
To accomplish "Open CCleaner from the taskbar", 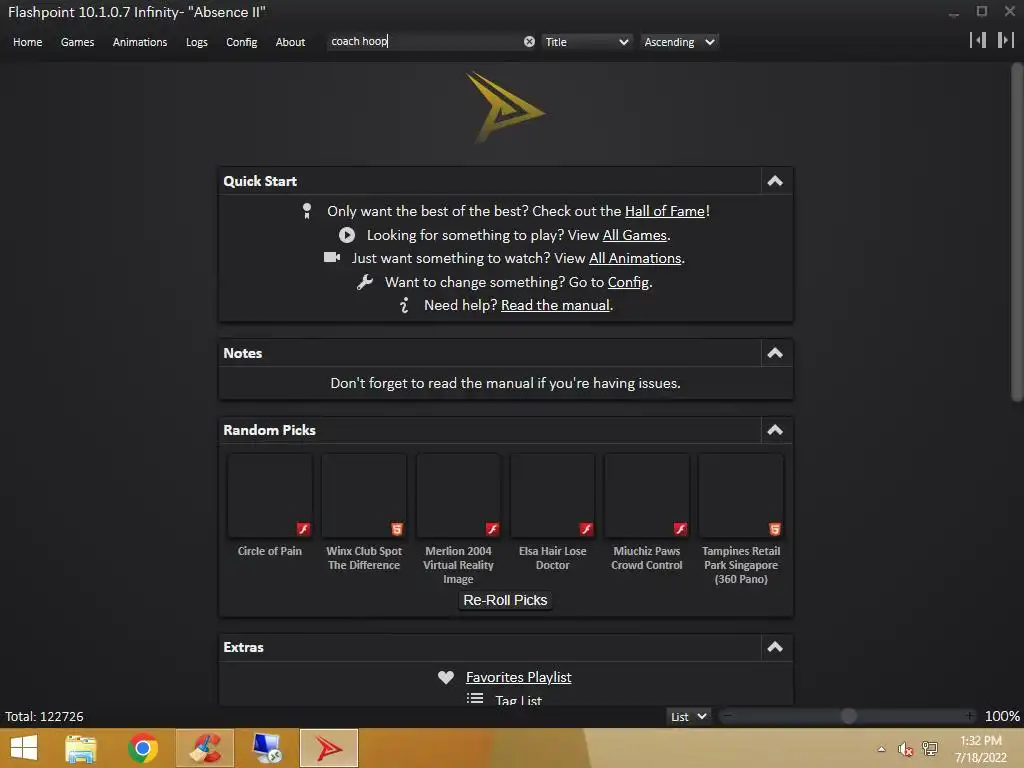I will pyautogui.click(x=205, y=748).
